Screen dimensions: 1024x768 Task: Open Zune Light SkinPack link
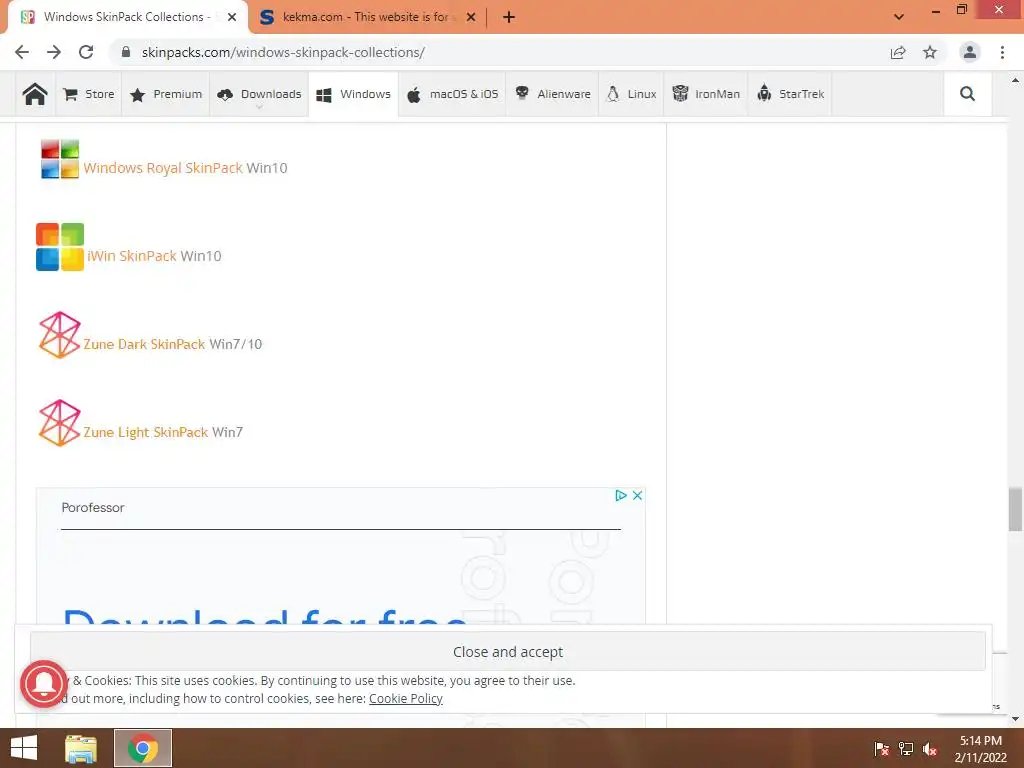(146, 432)
